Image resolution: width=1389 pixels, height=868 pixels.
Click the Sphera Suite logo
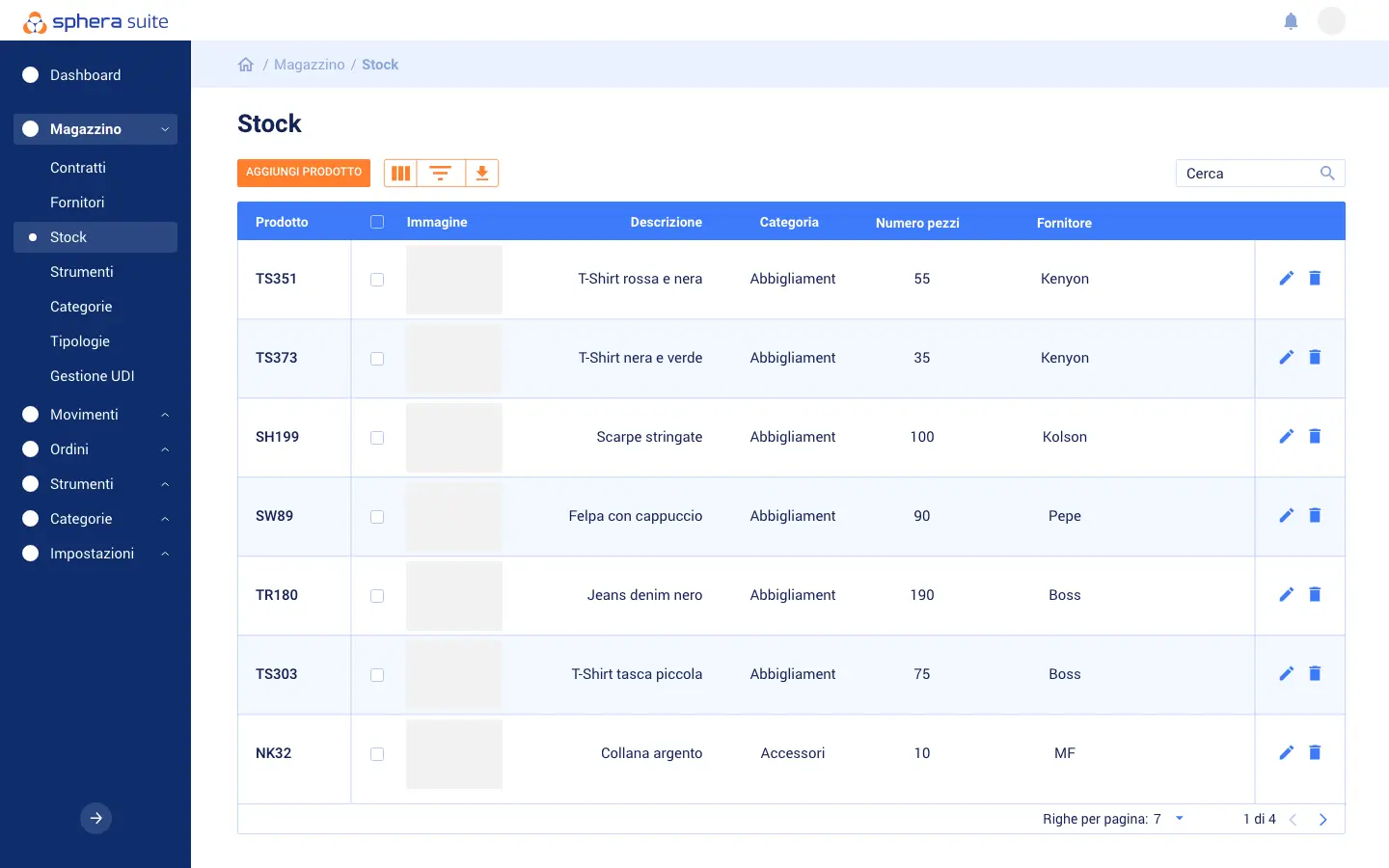(95, 21)
